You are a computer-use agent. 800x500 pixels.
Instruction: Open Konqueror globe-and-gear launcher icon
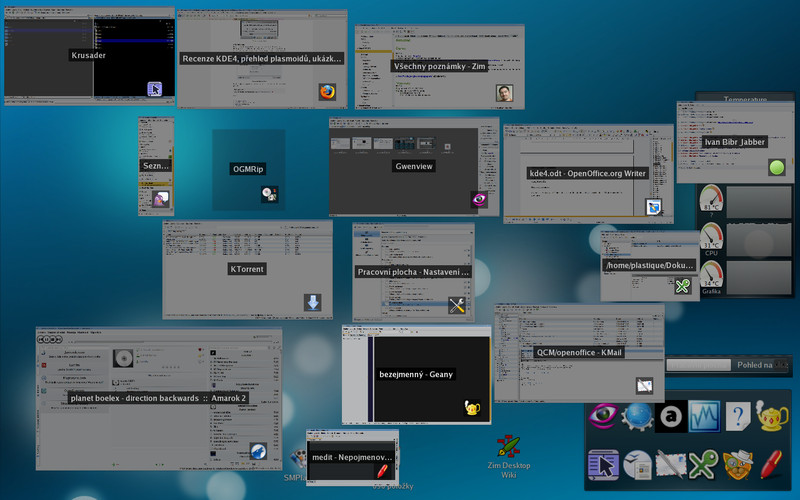pos(637,416)
